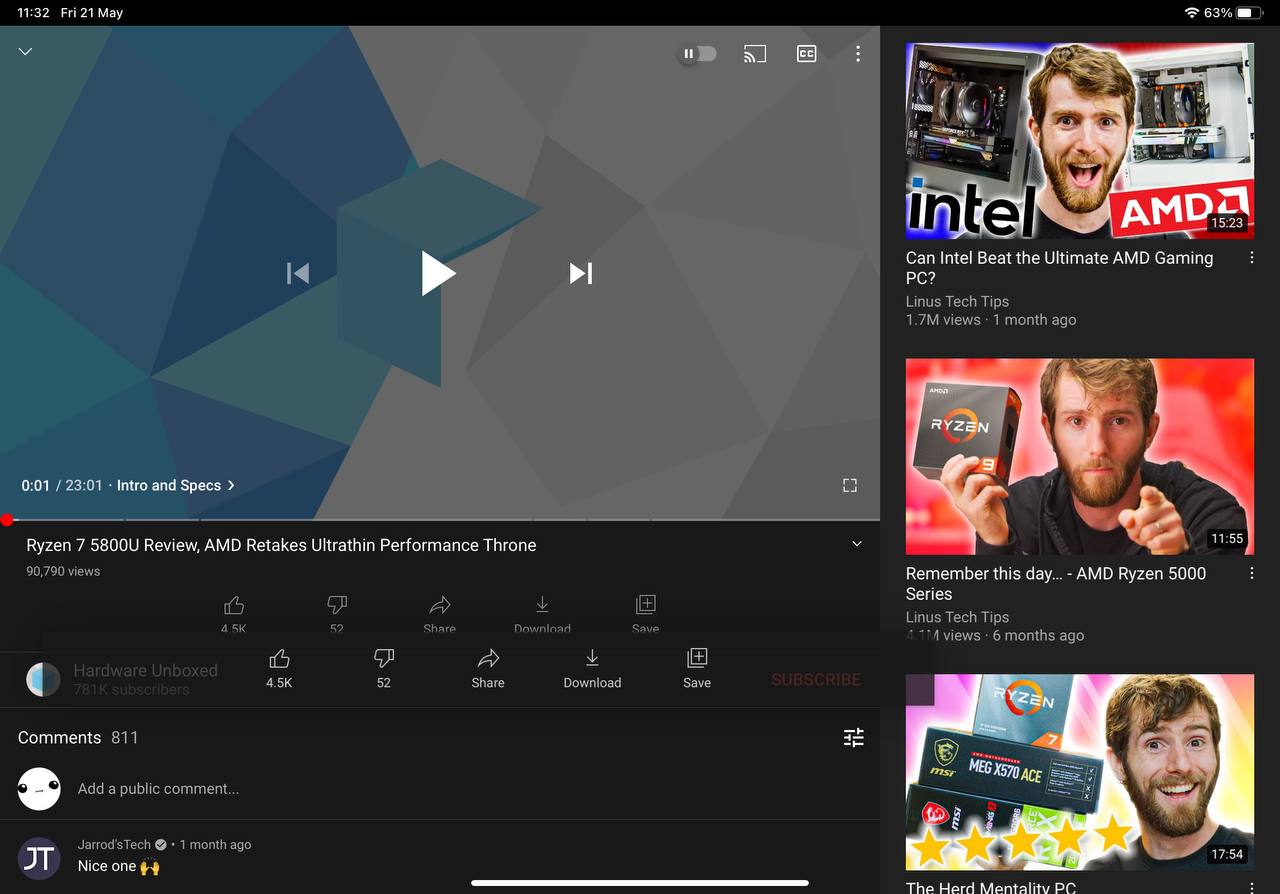
Task: Open the comments sort options icon
Action: (854, 737)
